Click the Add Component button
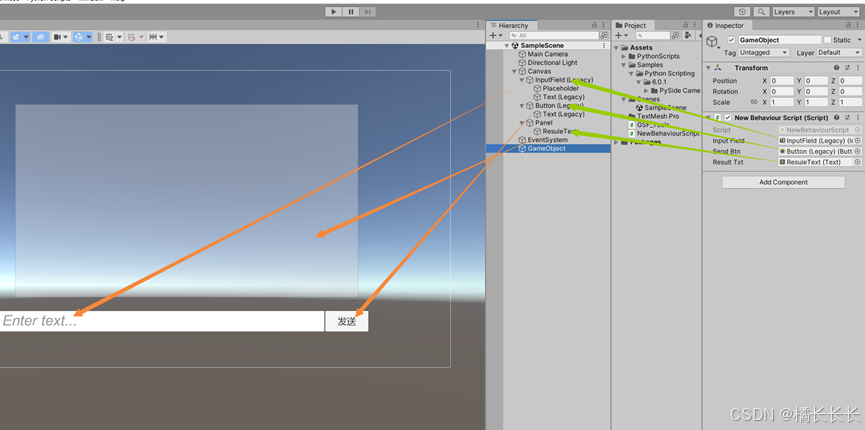This screenshot has height=430, width=865. tap(783, 182)
